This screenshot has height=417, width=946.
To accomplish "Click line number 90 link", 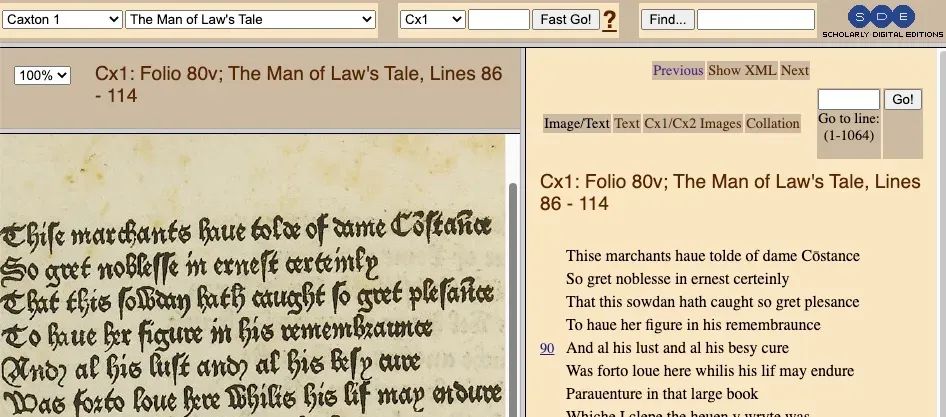I will pos(547,348).
